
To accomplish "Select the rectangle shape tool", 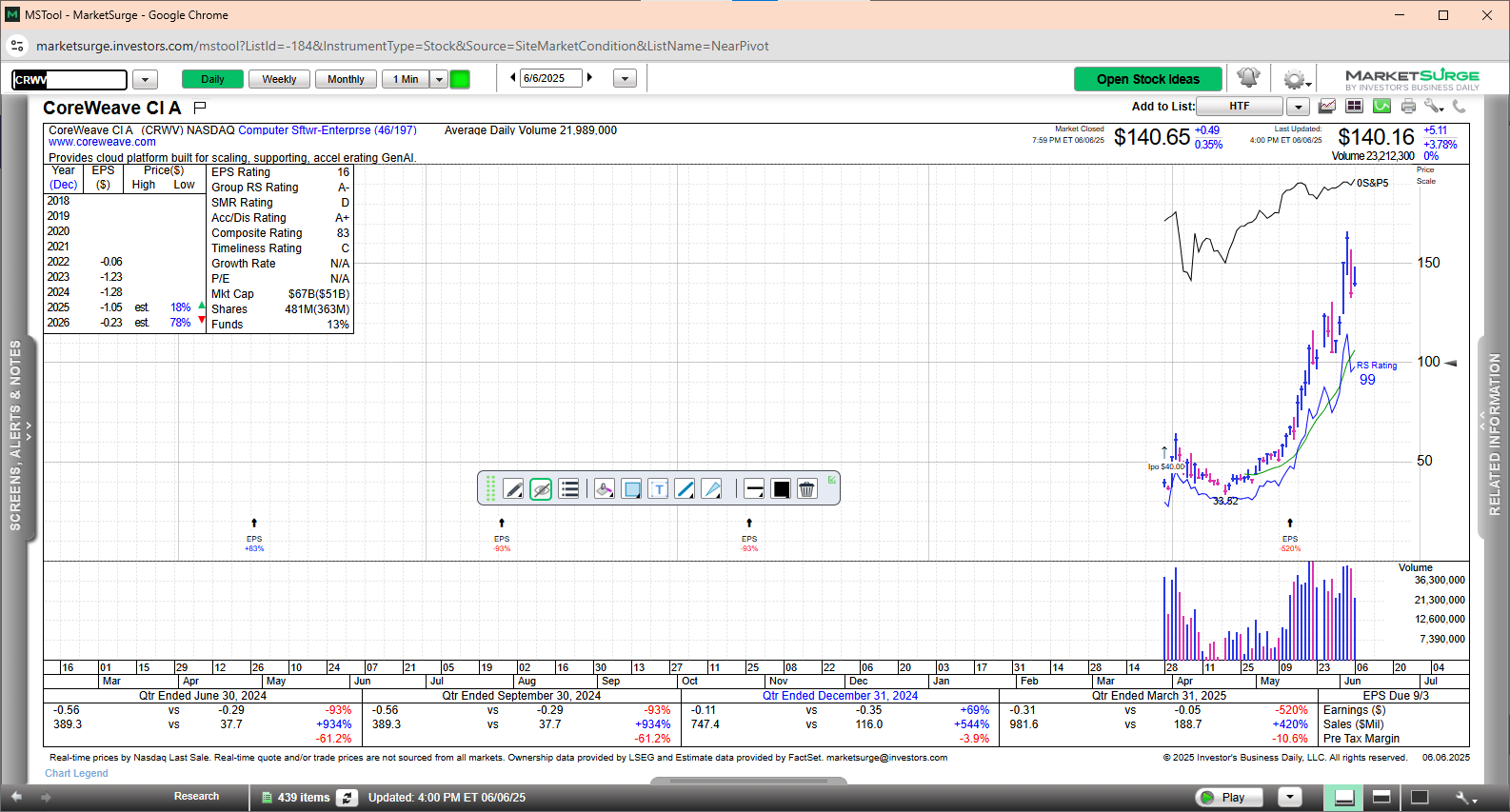I will [631, 489].
